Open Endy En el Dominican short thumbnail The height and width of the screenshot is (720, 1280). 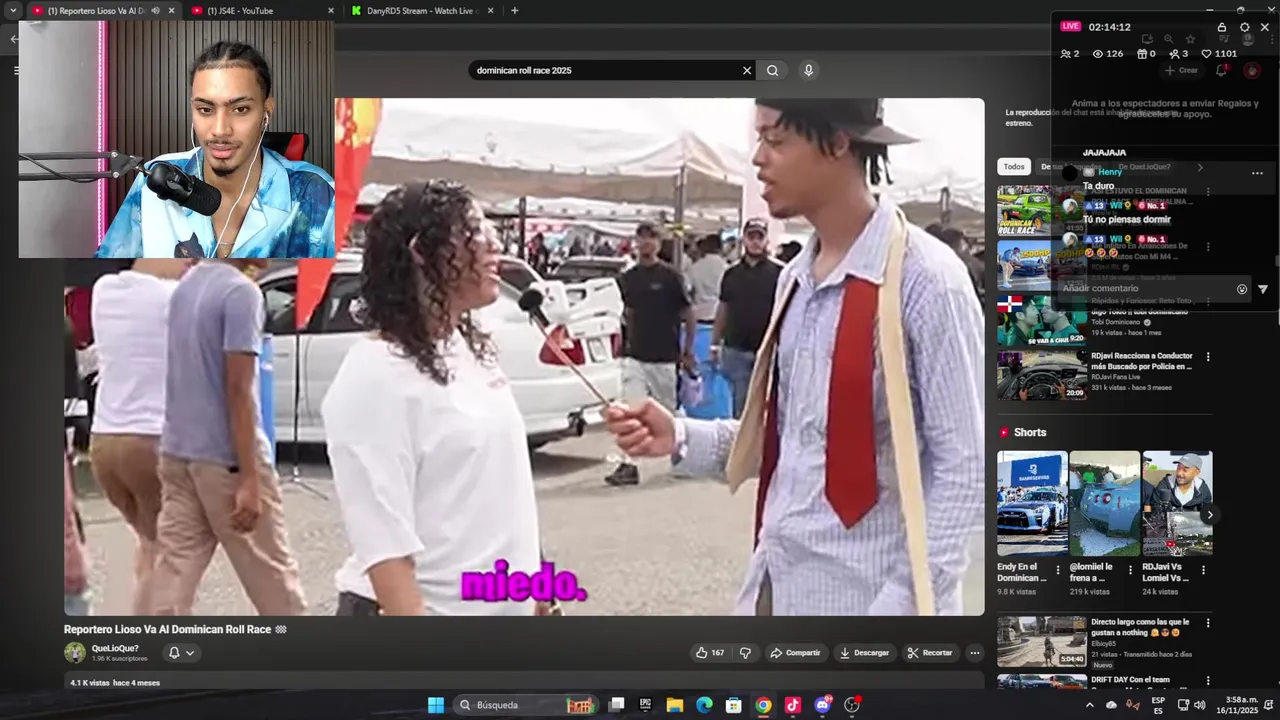coord(1032,503)
